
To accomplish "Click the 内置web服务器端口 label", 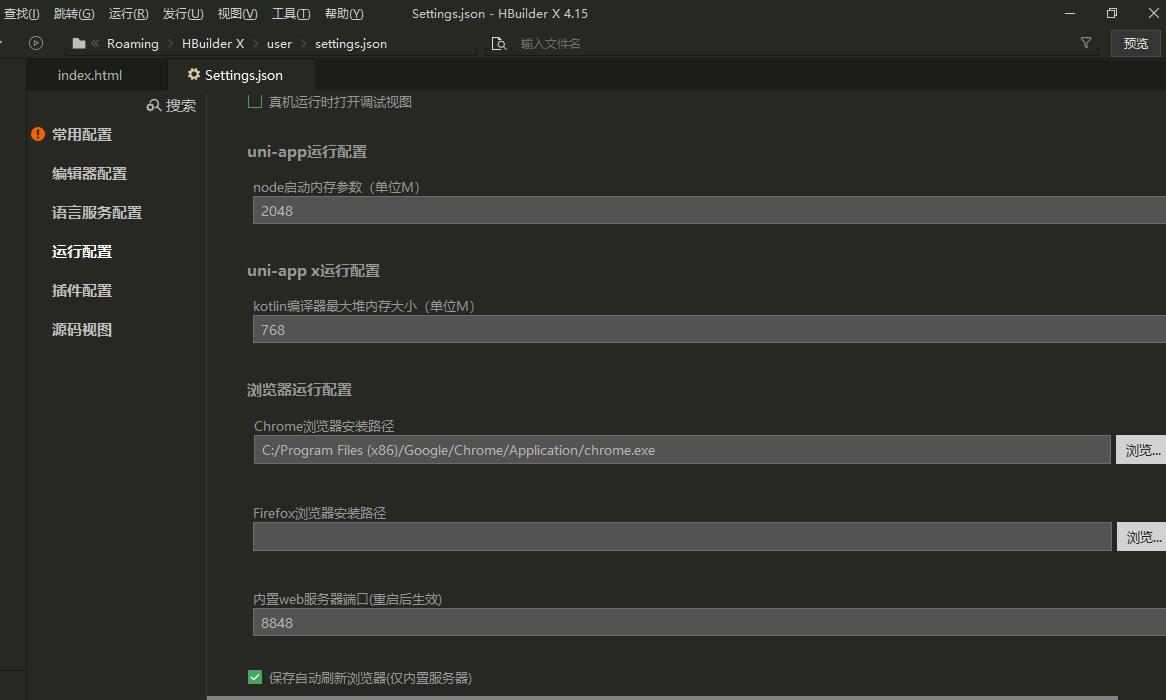I will click(x=347, y=600).
